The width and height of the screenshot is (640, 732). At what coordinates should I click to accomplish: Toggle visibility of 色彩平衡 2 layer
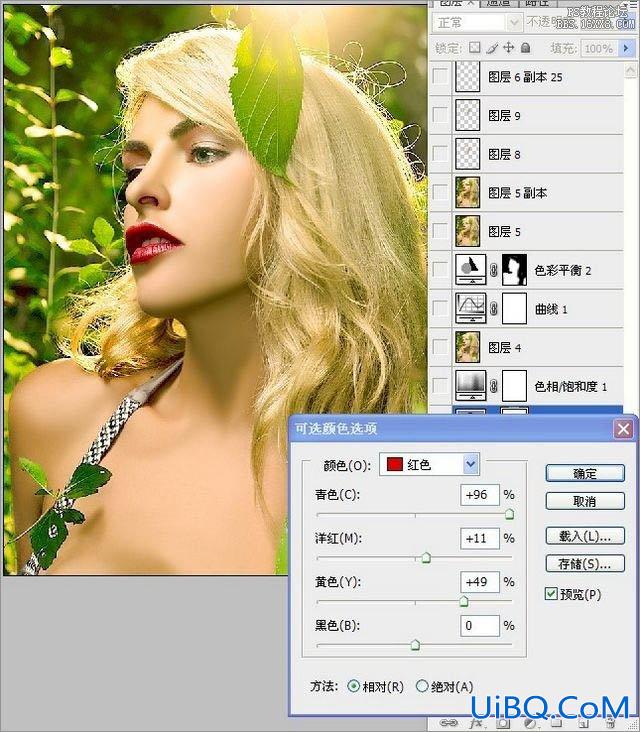coord(440,269)
